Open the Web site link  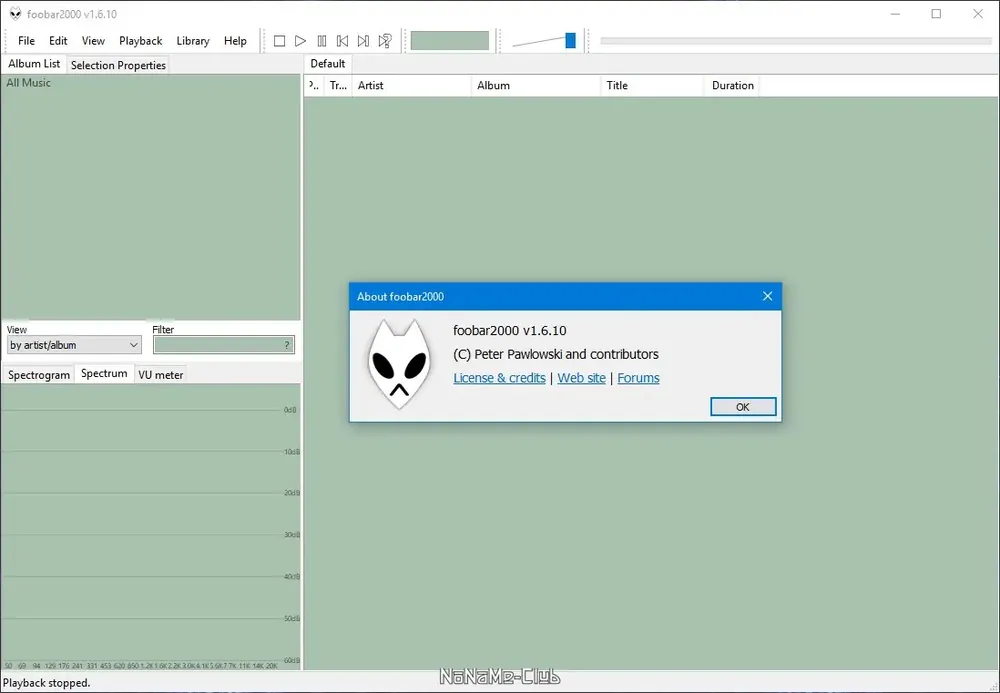(x=582, y=378)
